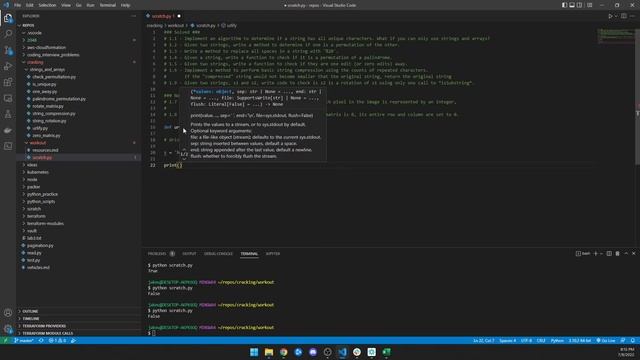Viewport: 640px width, 360px height.
Task: Split the terminal panel
Action: 609,253
